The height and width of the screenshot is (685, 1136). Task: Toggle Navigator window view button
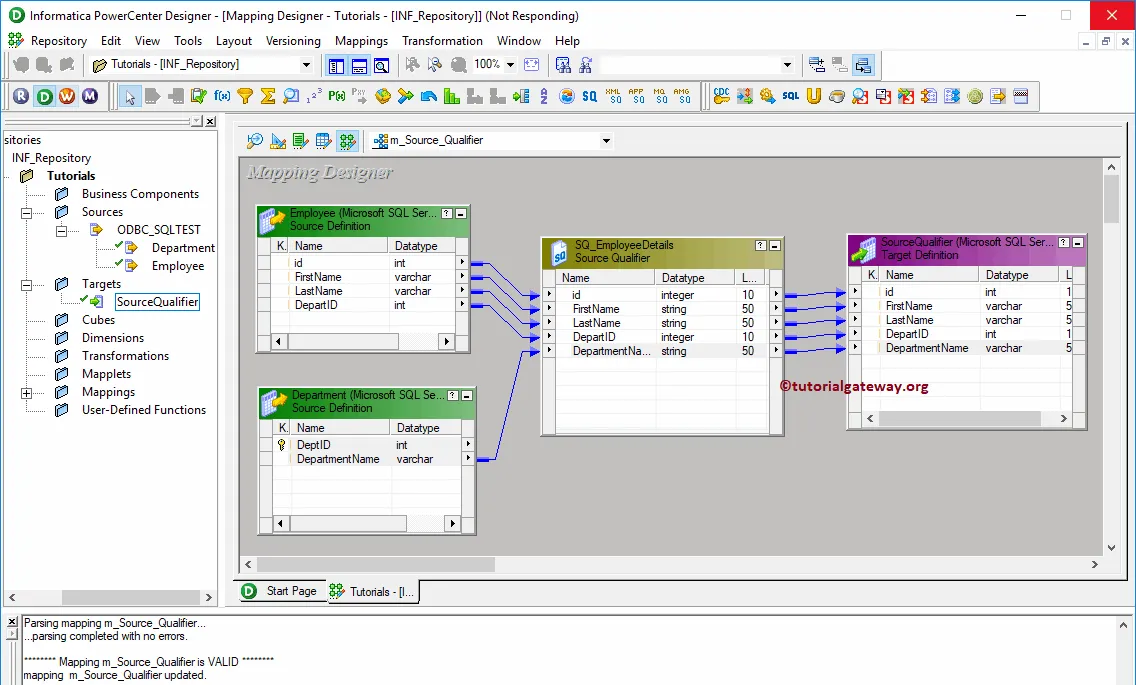click(336, 65)
